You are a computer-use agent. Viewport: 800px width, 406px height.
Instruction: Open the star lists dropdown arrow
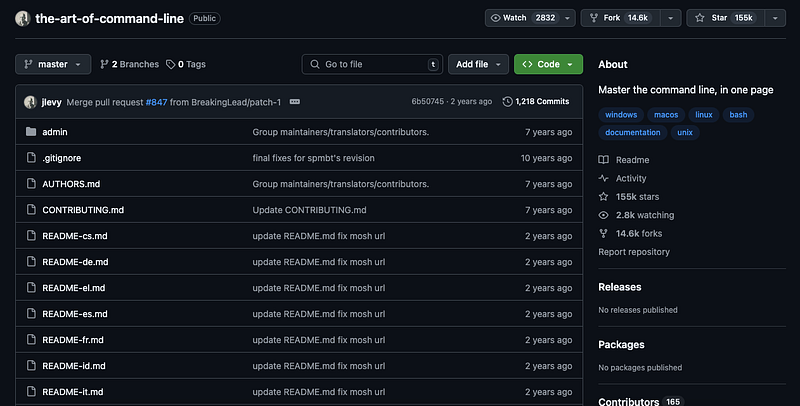coord(775,18)
